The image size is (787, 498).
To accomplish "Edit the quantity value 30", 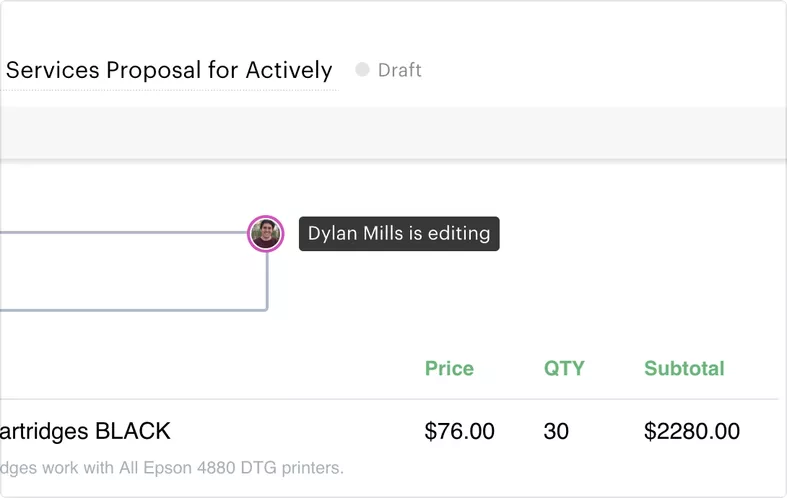I will pos(556,431).
